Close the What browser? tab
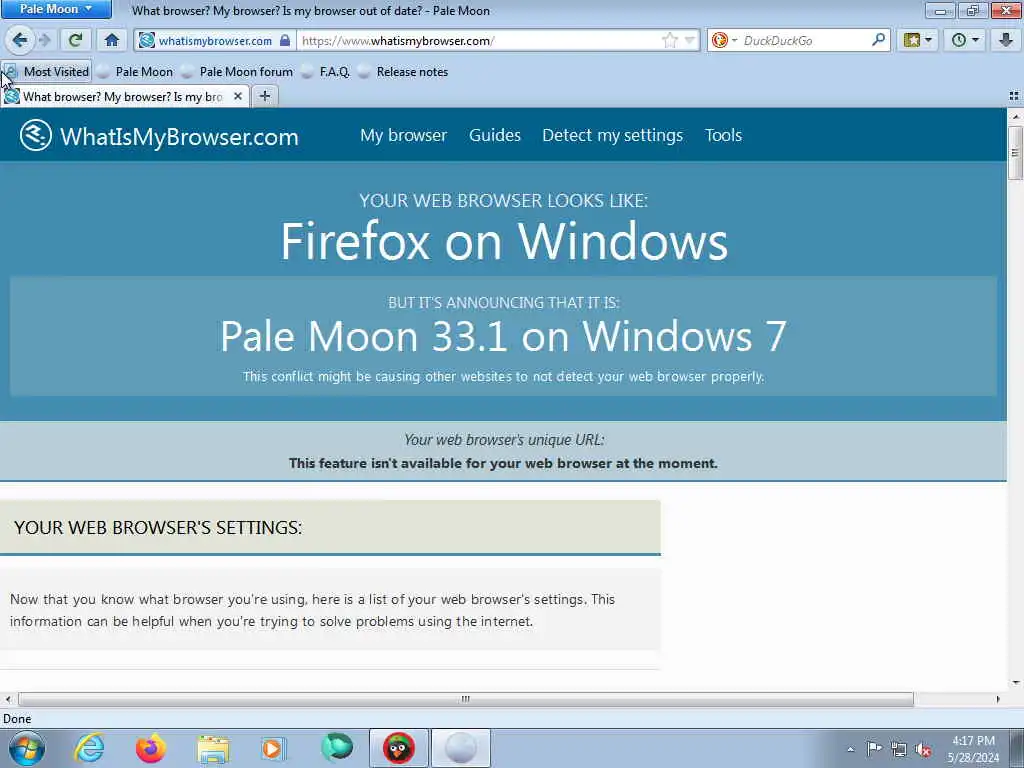Screen dimensions: 1024x768 238,97
